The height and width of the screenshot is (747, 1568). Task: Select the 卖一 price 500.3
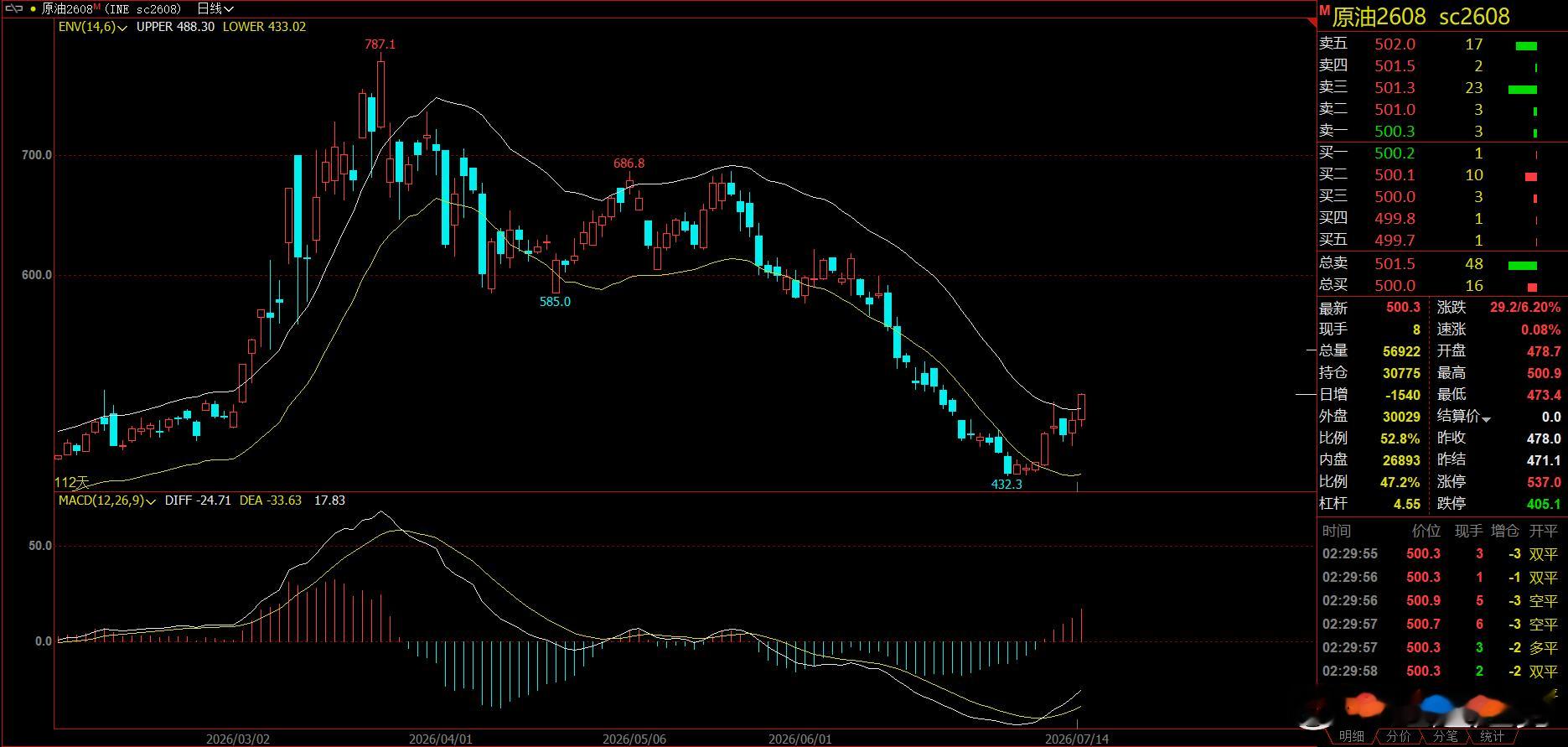pyautogui.click(x=1395, y=132)
